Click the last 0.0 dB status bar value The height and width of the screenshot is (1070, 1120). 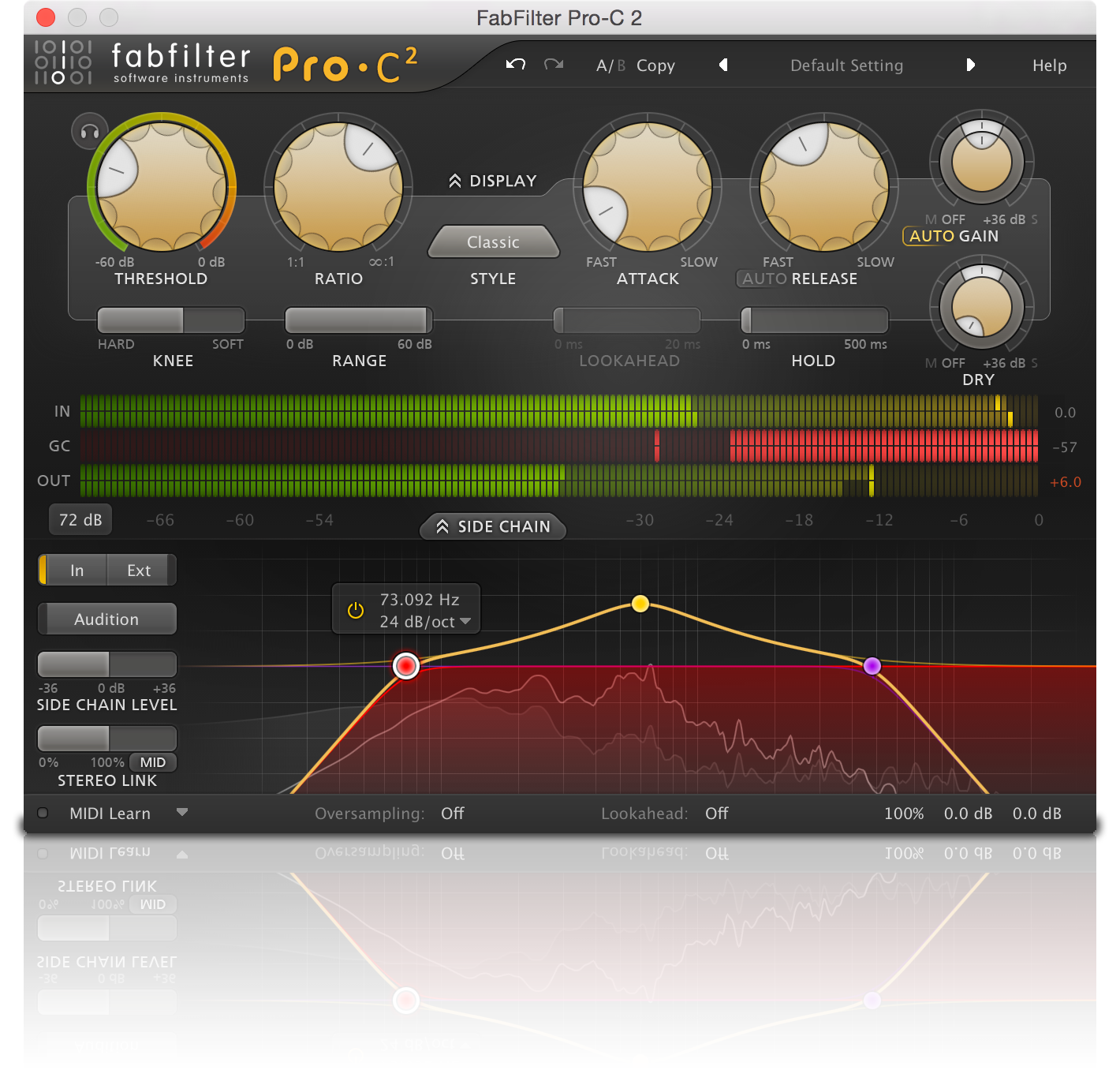(x=1036, y=814)
